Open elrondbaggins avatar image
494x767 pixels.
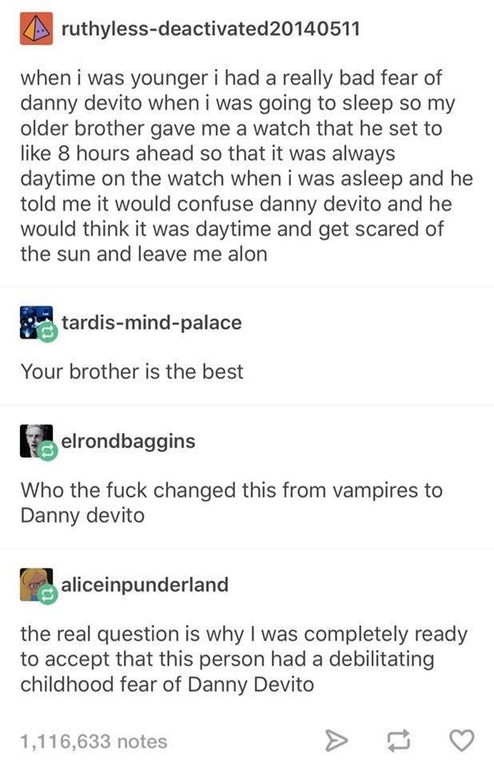click(x=36, y=441)
